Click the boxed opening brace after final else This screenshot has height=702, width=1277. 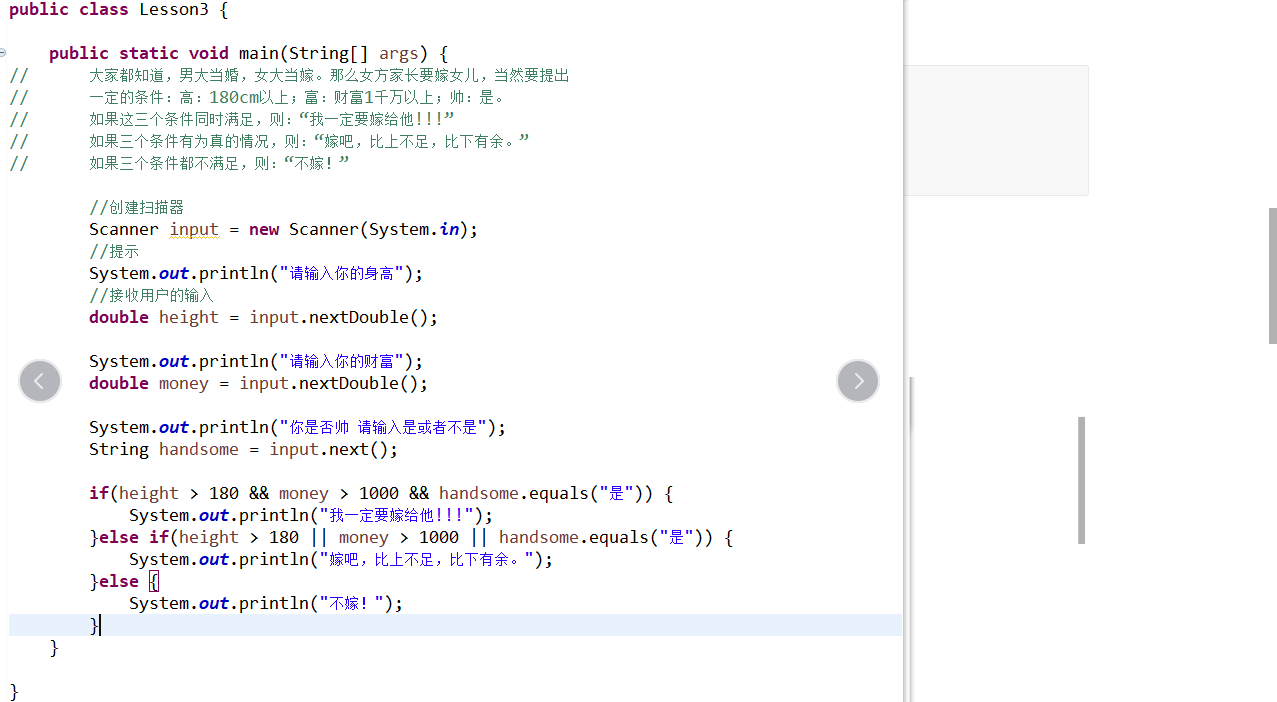click(x=154, y=581)
